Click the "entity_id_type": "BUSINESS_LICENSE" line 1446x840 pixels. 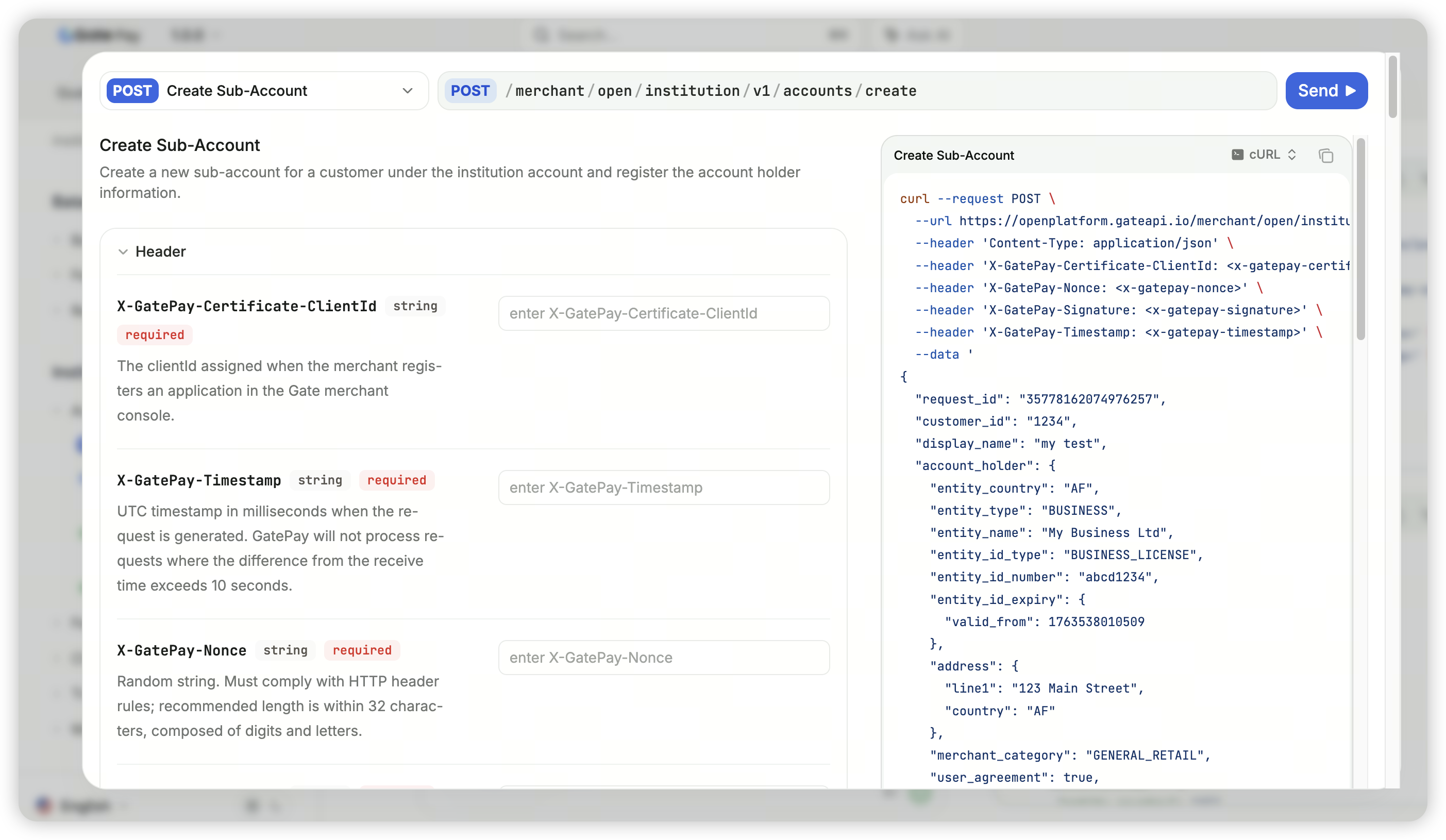(x=1067, y=556)
